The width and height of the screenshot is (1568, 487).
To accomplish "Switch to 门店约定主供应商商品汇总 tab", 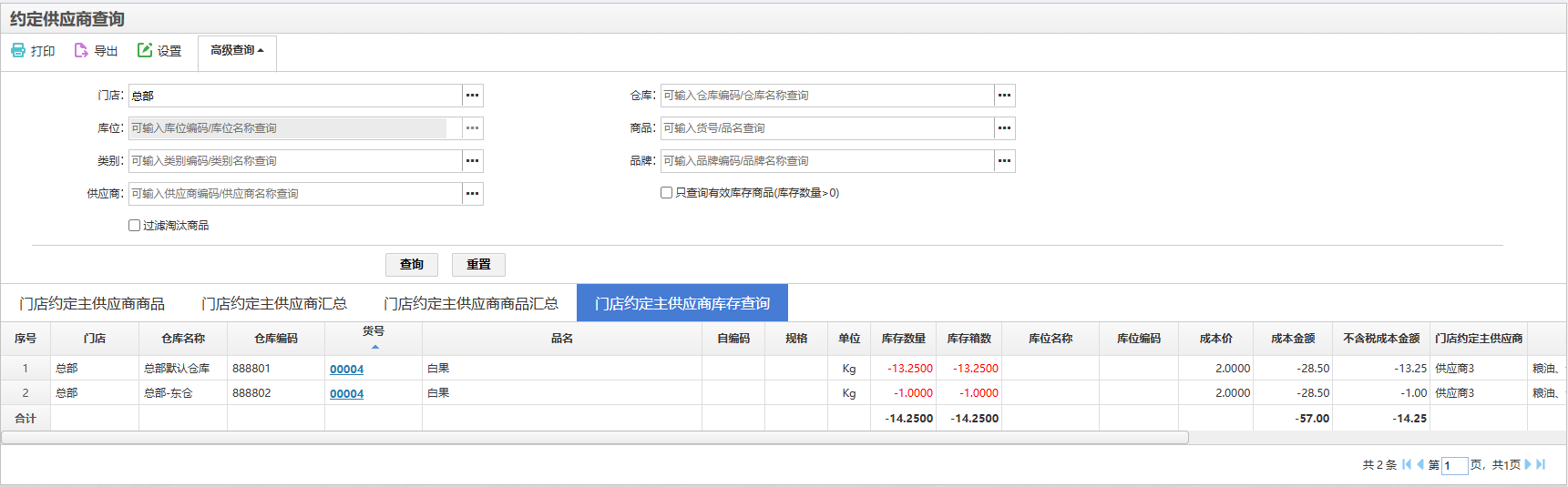I will (471, 303).
